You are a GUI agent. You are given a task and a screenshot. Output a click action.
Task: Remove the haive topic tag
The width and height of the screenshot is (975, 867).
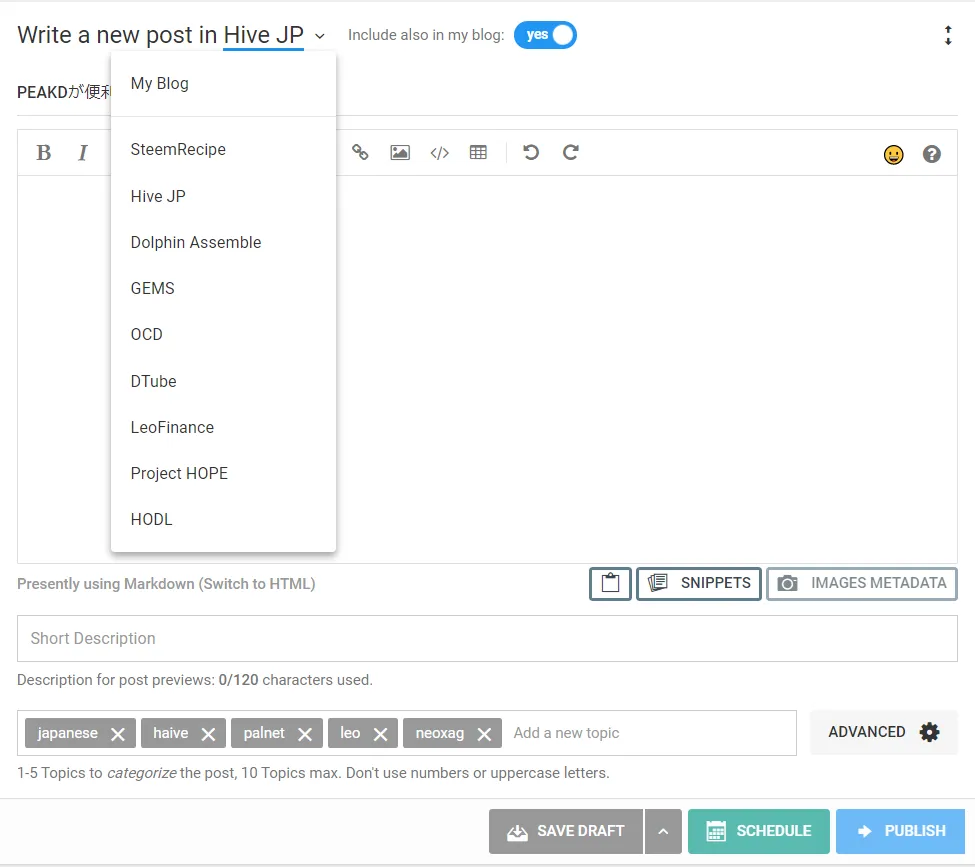pos(208,734)
